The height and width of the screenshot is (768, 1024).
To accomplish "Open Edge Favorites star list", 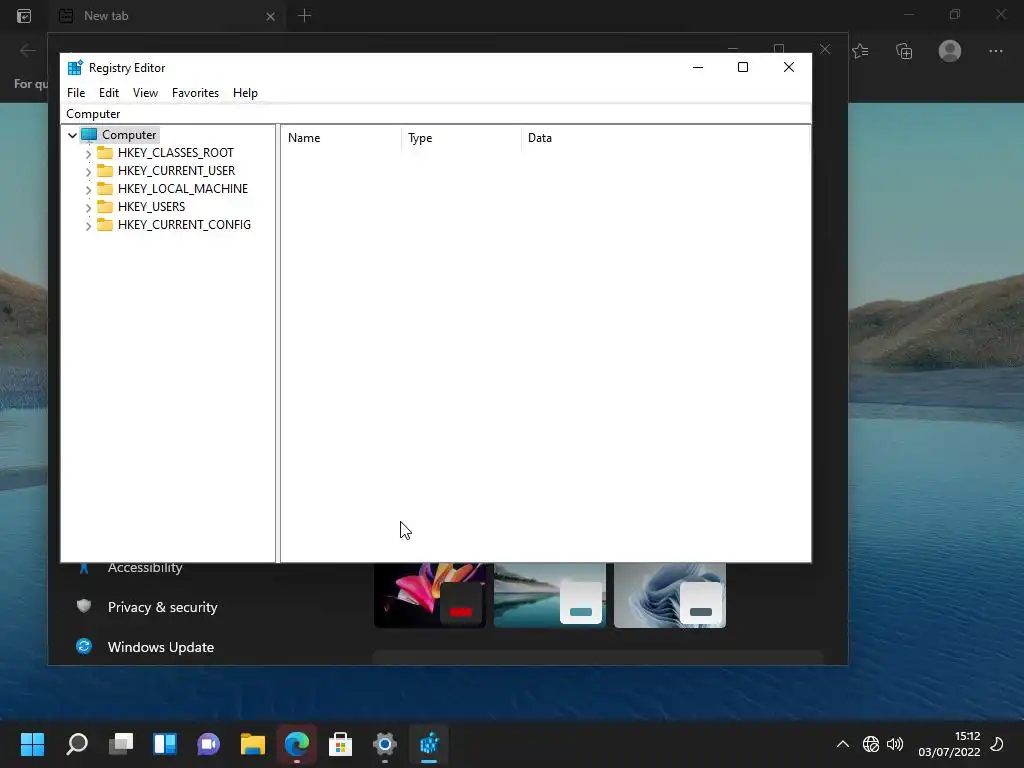I will coord(861,51).
